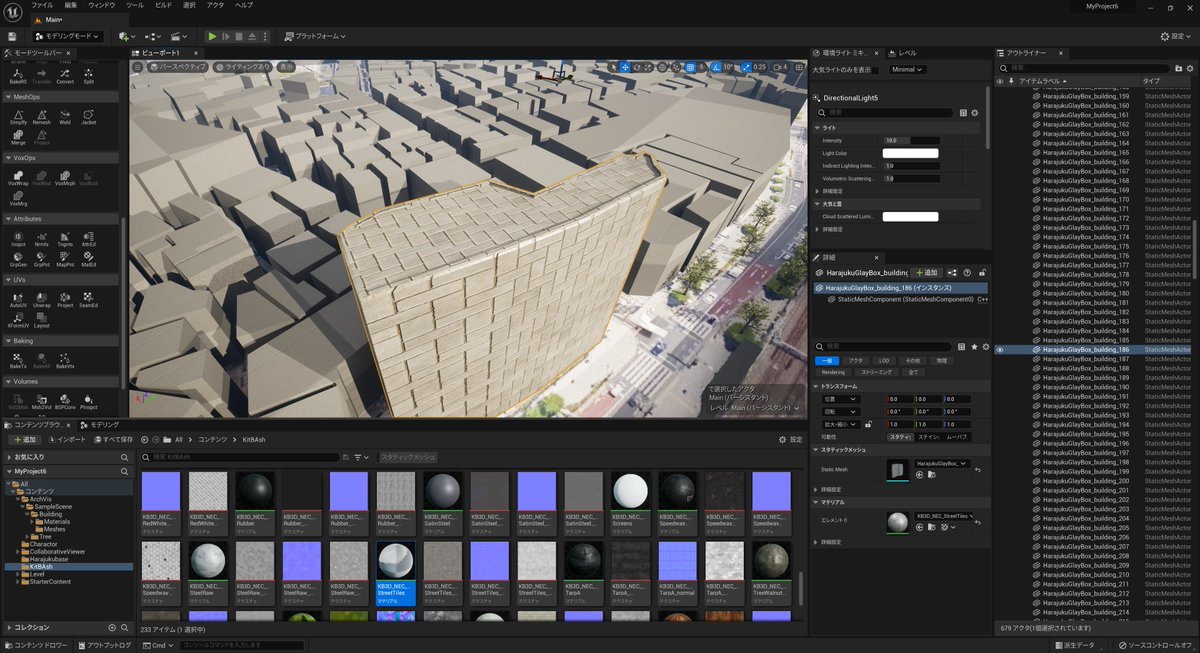The height and width of the screenshot is (653, 1200).
Task: Open the viewport hamburger options menu
Action: [x=139, y=67]
